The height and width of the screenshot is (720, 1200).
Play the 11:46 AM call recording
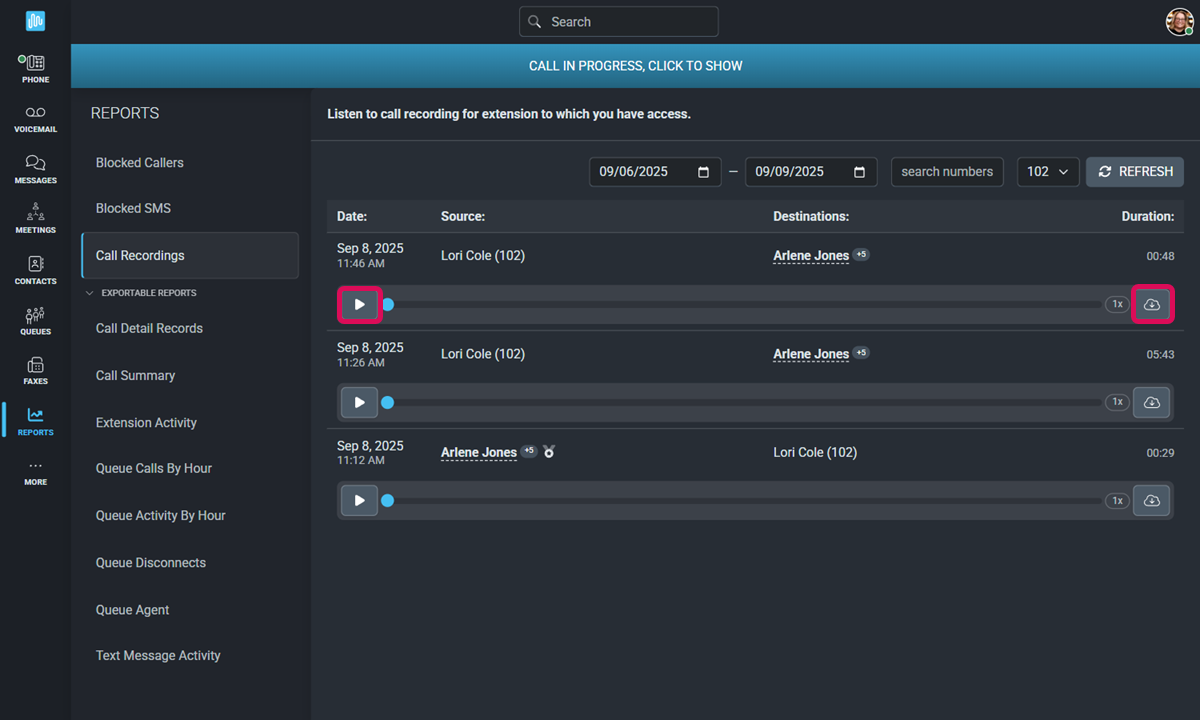[359, 304]
